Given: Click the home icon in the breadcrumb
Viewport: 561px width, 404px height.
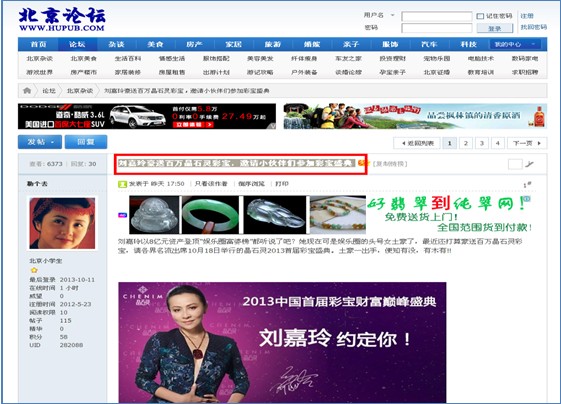Looking at the screenshot, I should [x=27, y=91].
